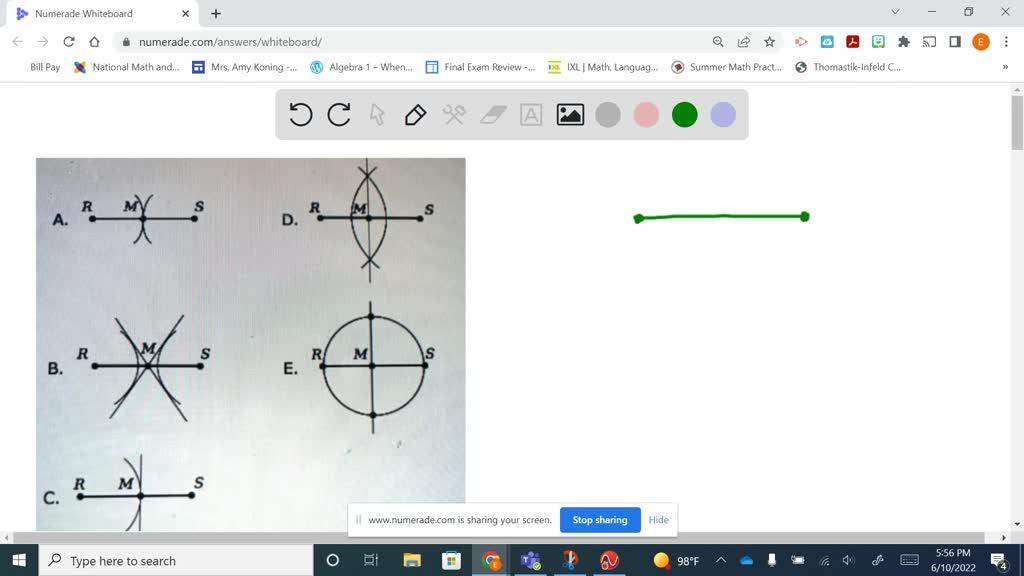This screenshot has height=576, width=1024.
Task: Select the shapes tool on the whiteboard toolbar
Action: 452,114
